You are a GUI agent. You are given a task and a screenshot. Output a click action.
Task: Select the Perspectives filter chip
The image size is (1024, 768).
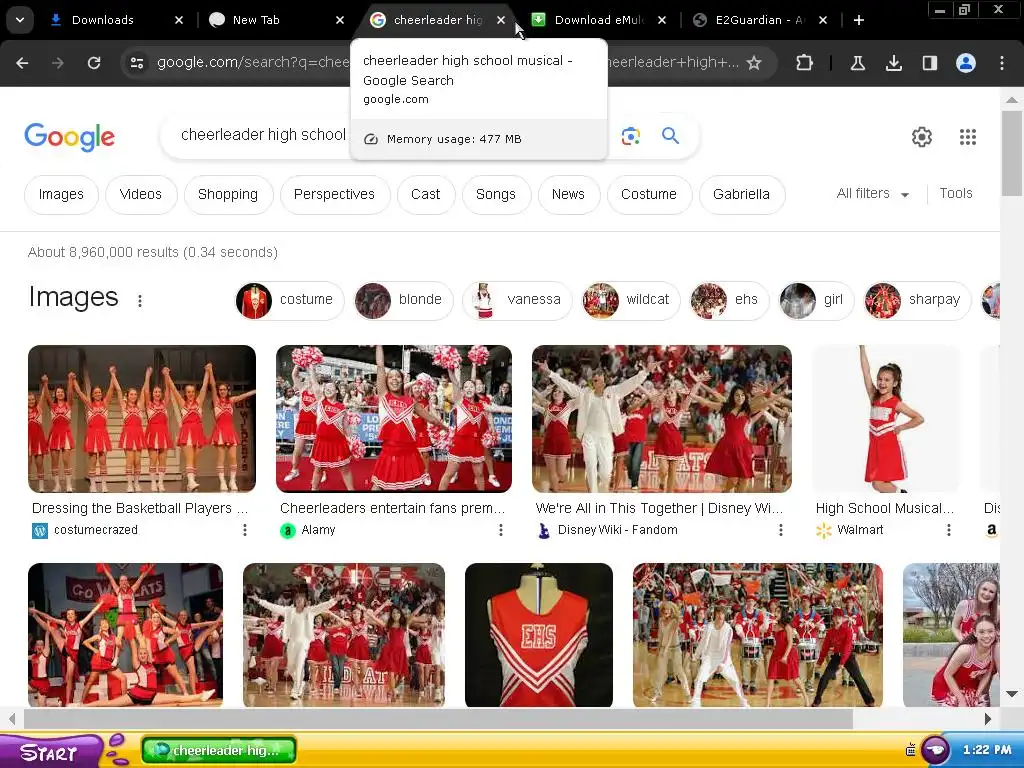[x=334, y=195]
